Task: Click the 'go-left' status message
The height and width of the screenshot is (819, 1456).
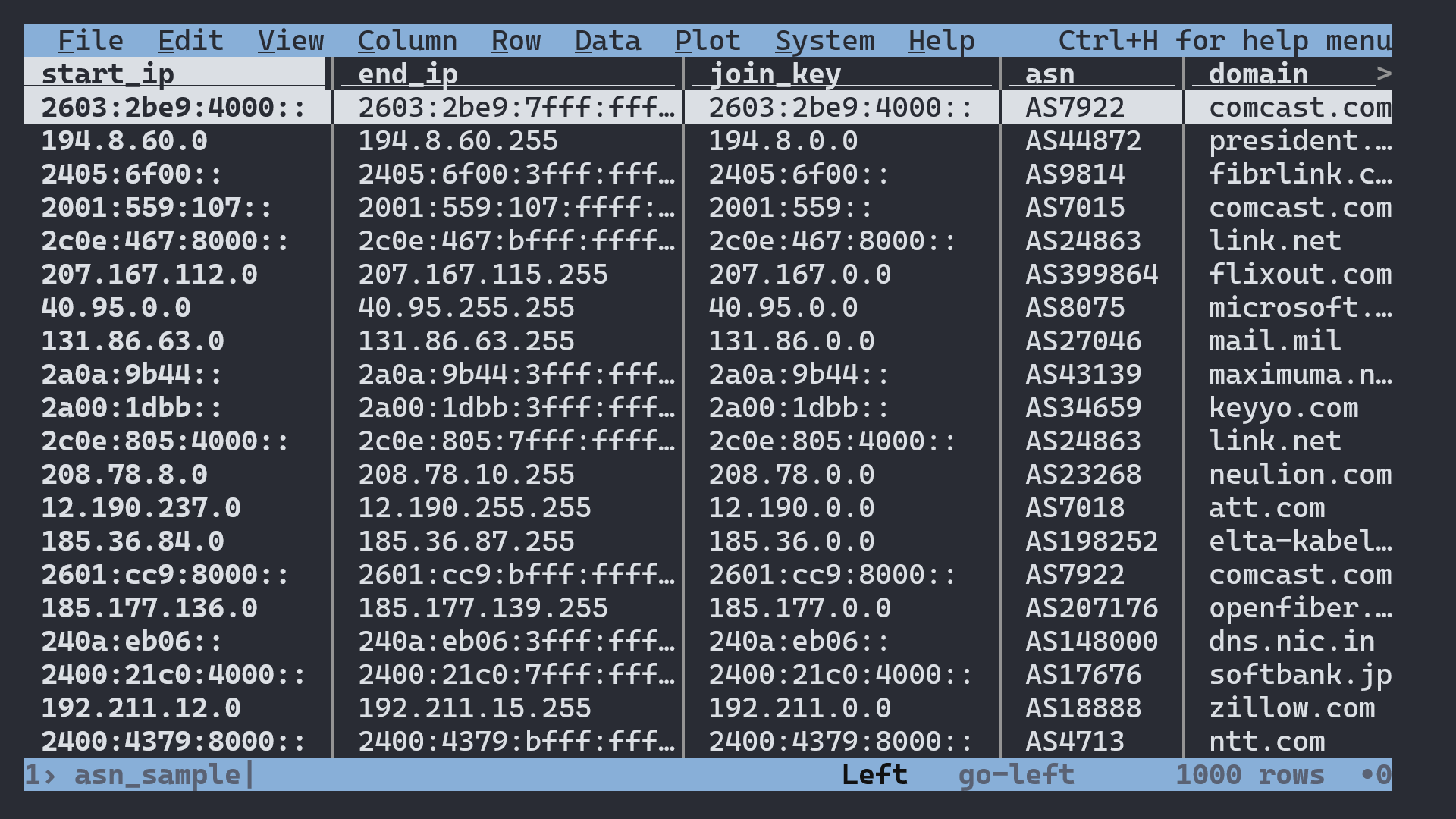Action: (x=1016, y=774)
